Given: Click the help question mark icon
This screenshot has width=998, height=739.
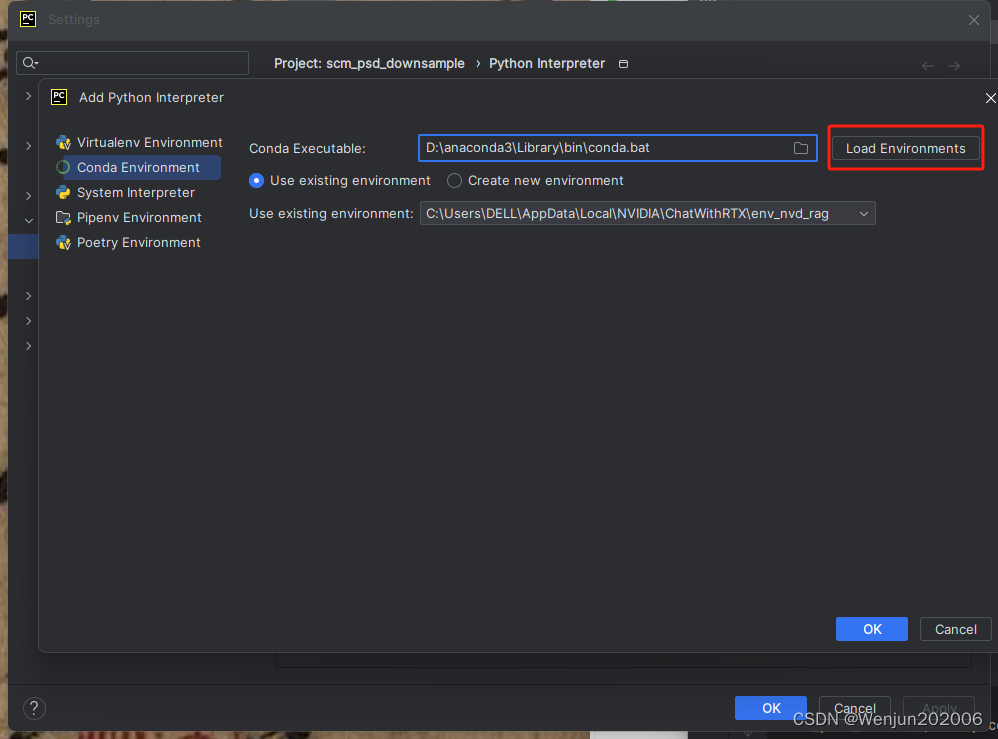Looking at the screenshot, I should (x=34, y=708).
